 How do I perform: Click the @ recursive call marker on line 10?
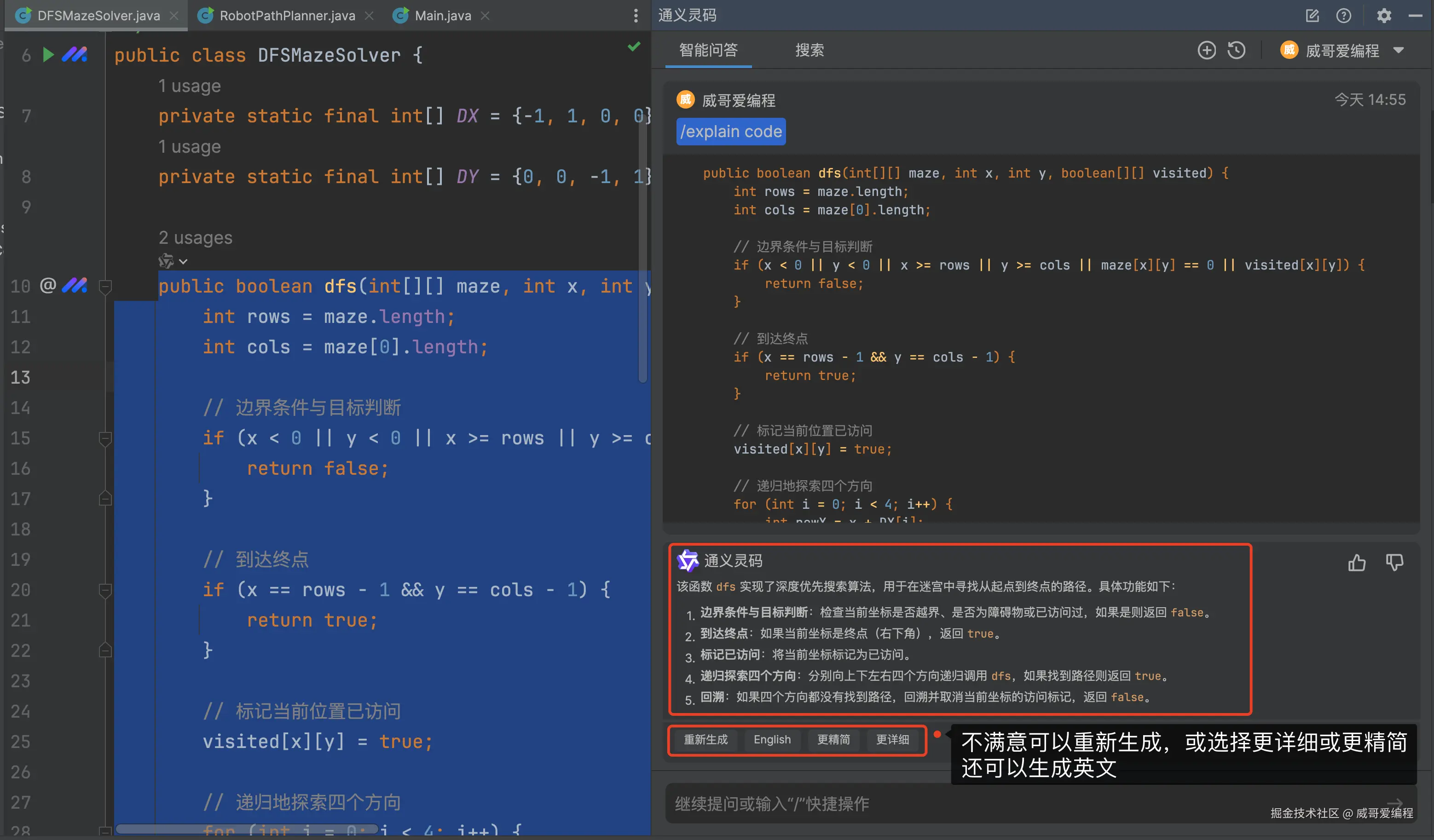[48, 286]
